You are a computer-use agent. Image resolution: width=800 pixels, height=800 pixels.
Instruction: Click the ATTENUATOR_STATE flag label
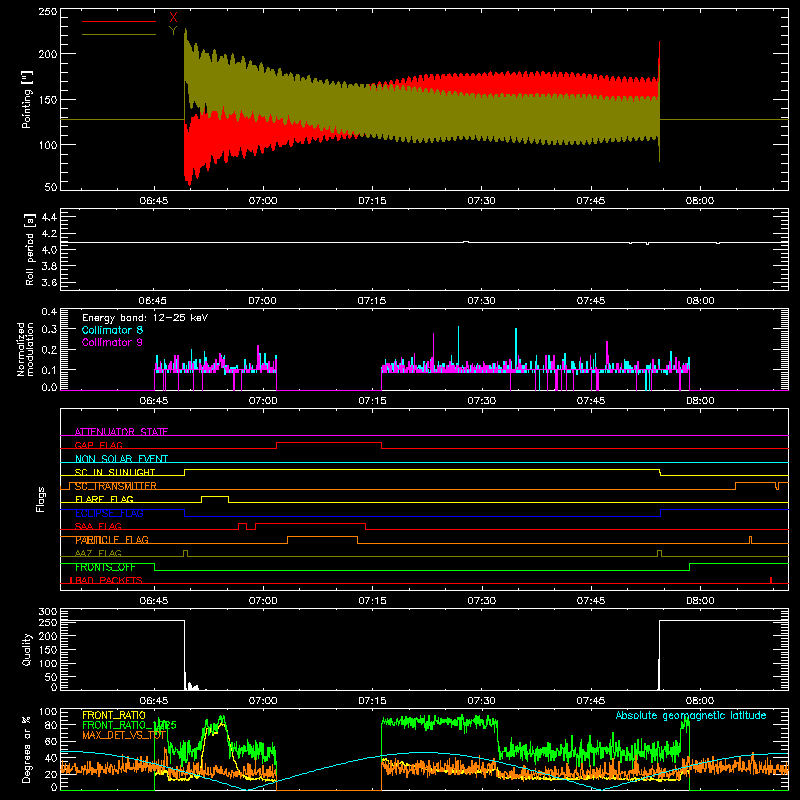click(x=121, y=432)
